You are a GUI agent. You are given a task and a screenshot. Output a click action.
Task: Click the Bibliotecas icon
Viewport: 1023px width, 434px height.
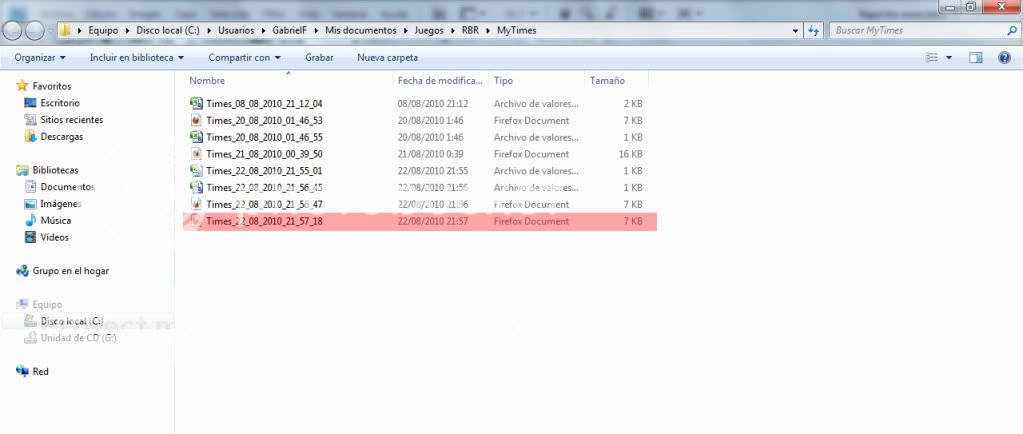[22, 170]
